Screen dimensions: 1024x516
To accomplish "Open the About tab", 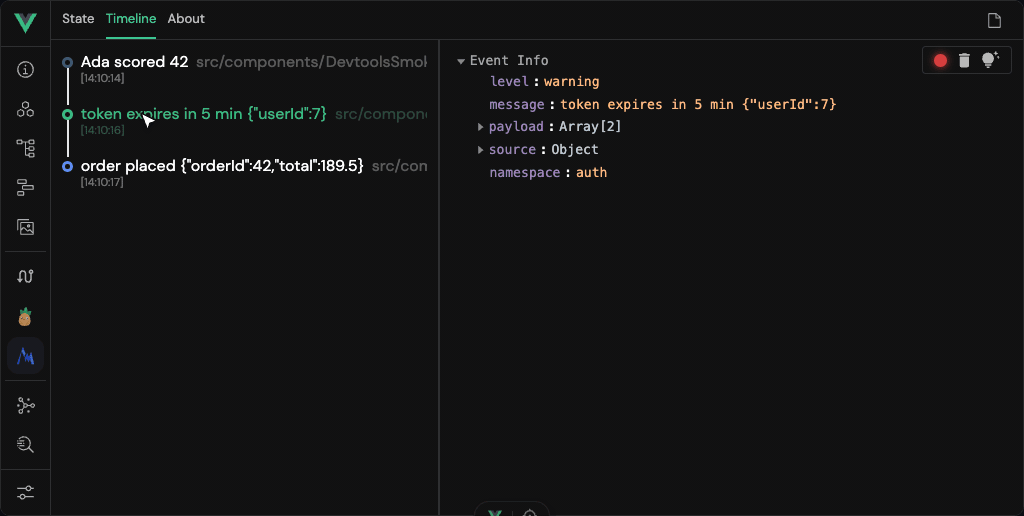I will pos(186,19).
